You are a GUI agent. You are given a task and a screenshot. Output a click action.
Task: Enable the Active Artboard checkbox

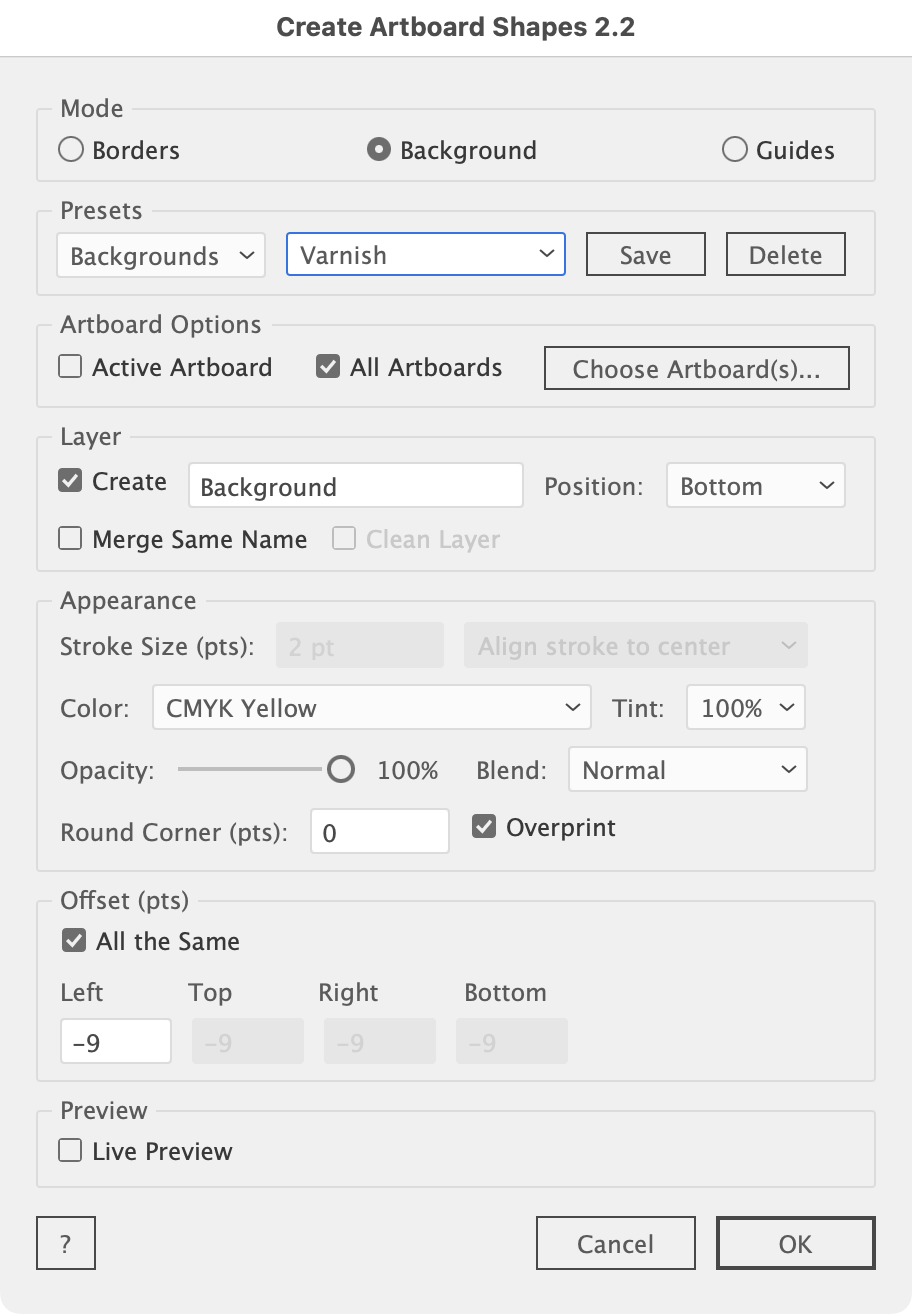tap(71, 367)
